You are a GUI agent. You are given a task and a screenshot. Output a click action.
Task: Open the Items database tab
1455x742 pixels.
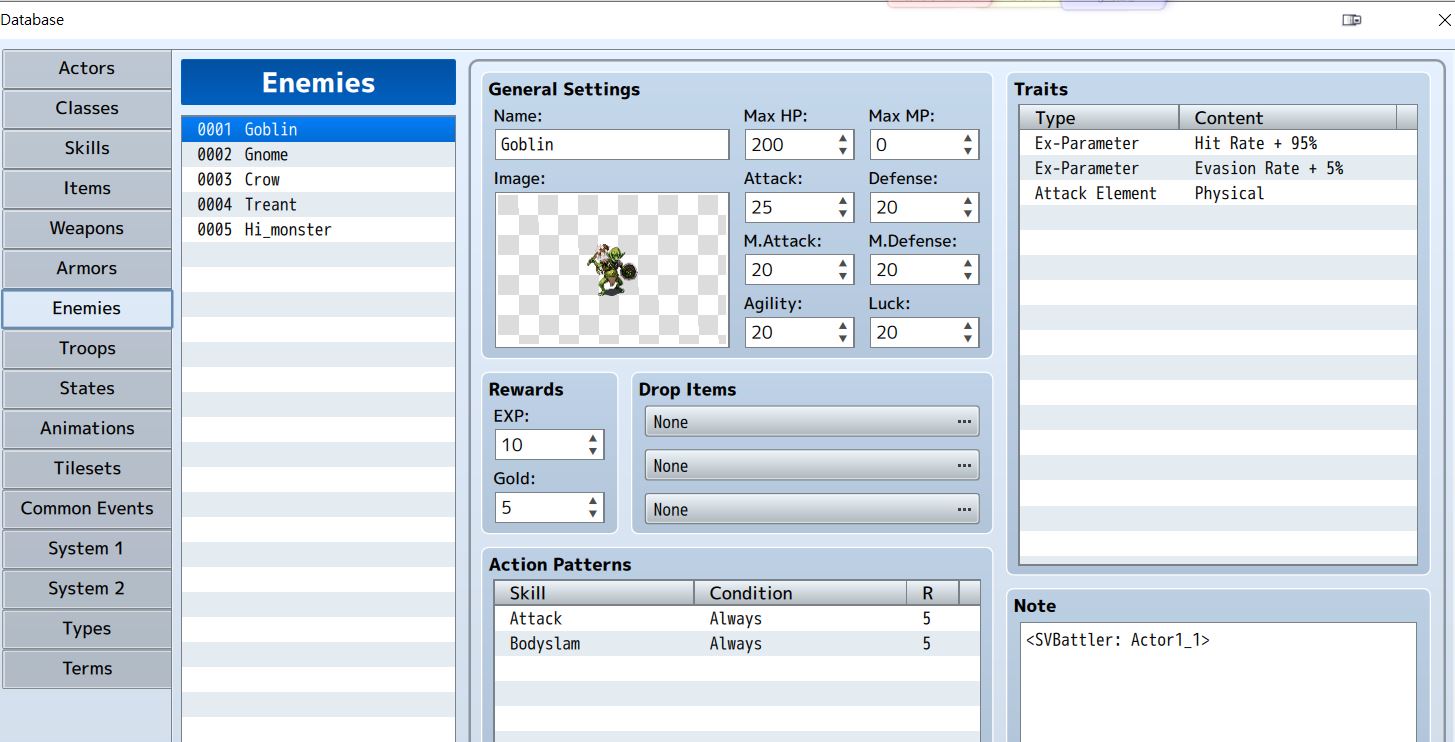coord(87,188)
